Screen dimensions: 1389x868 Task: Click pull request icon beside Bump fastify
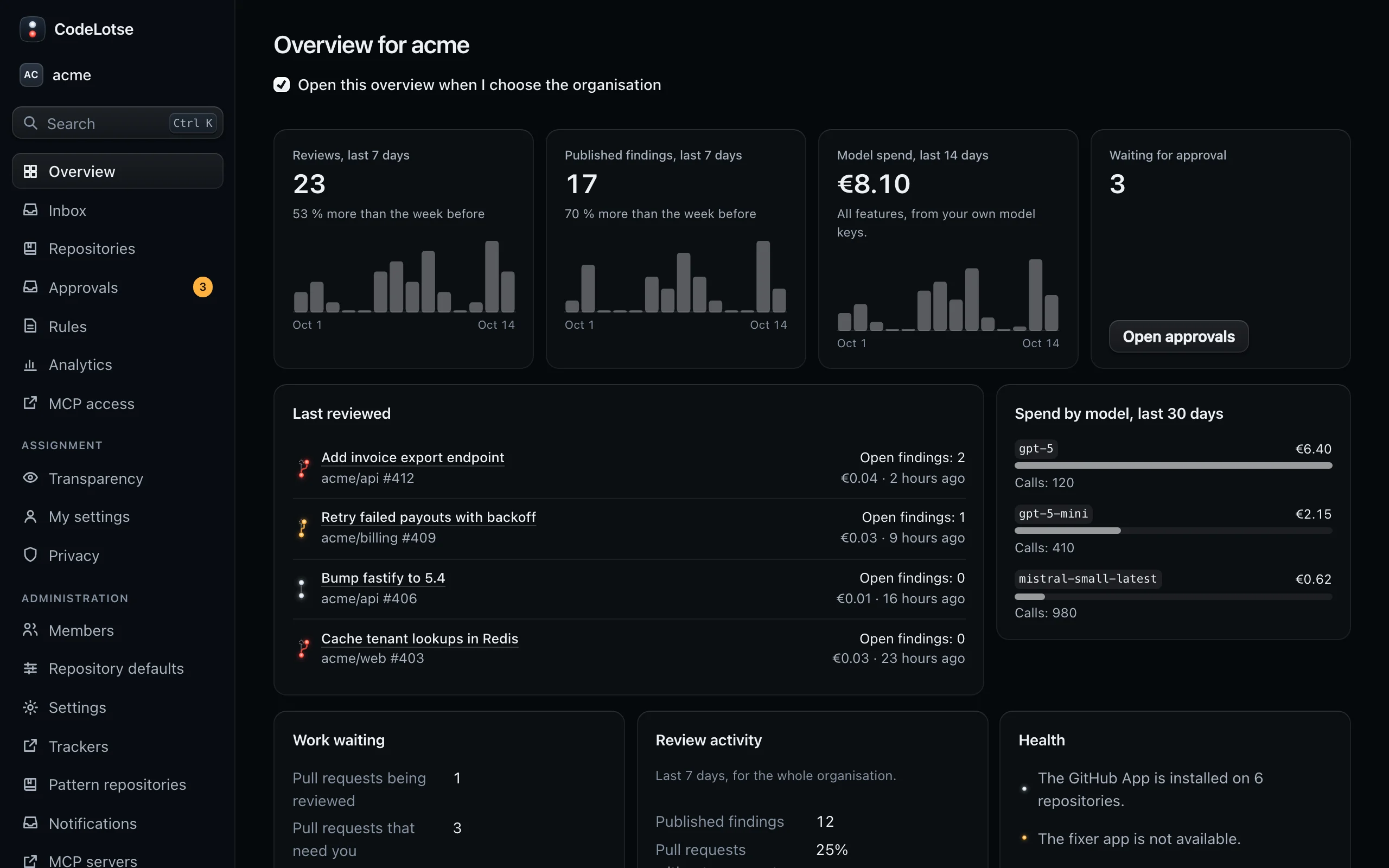point(302,589)
